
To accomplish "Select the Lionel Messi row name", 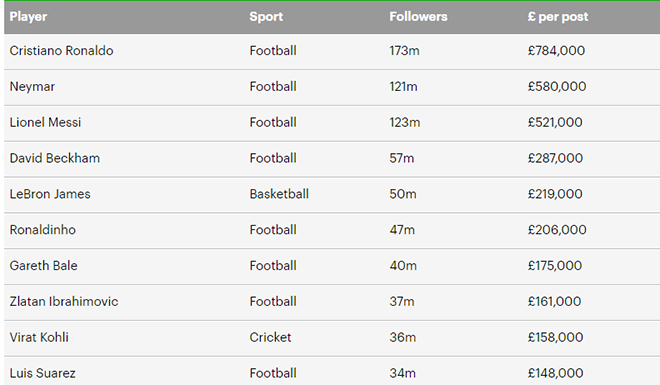I will coord(45,122).
